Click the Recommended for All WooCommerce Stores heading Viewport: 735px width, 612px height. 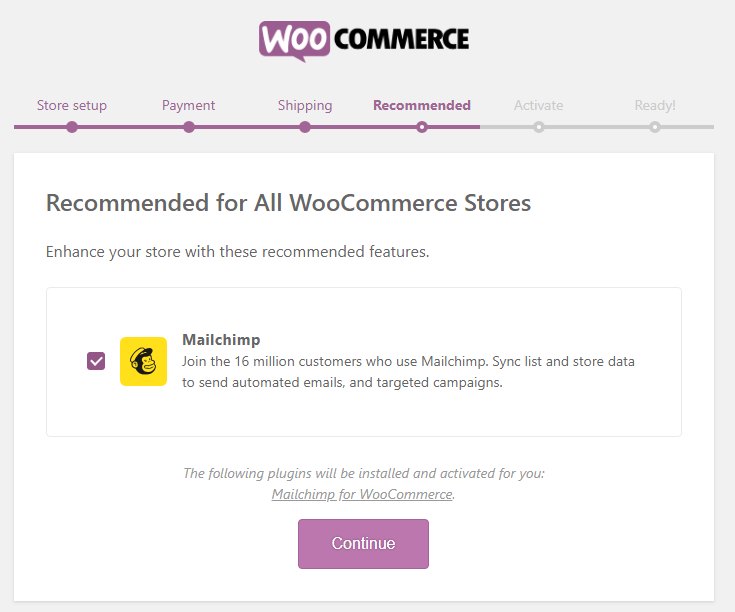(x=288, y=203)
